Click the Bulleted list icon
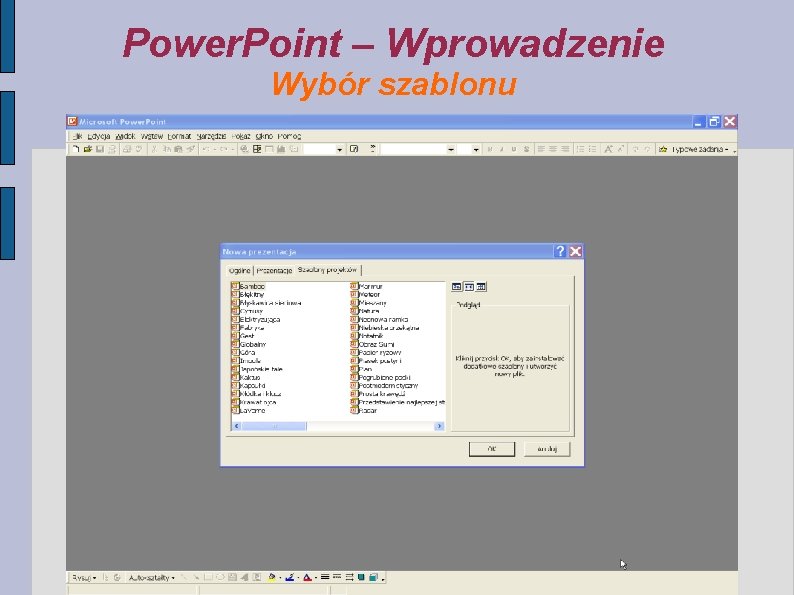The height and width of the screenshot is (595, 794). (592, 149)
